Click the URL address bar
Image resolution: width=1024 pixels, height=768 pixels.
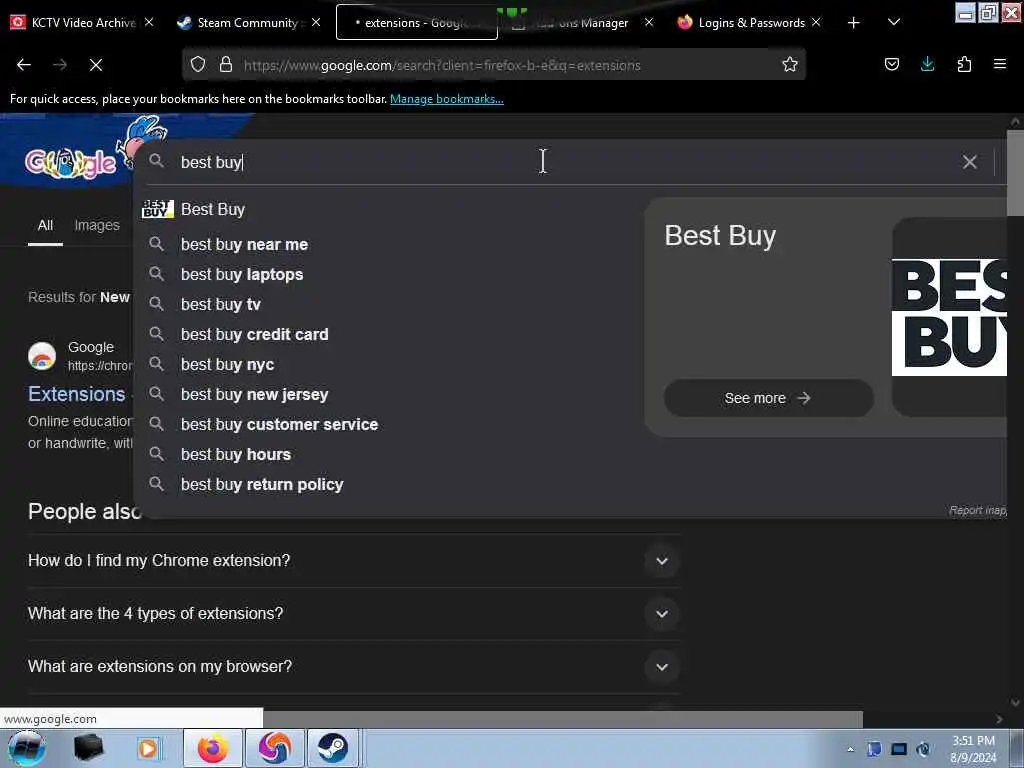point(494,65)
